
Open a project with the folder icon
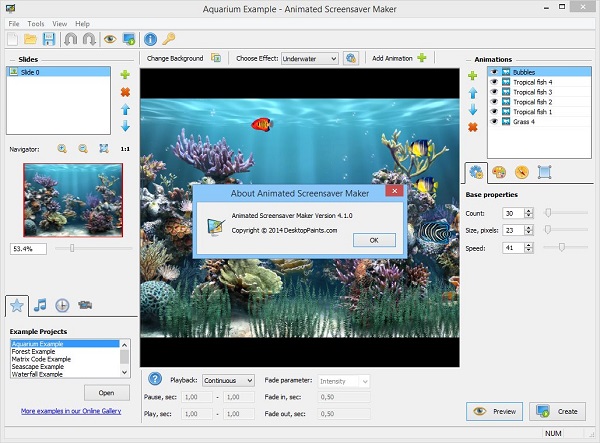[x=30, y=39]
